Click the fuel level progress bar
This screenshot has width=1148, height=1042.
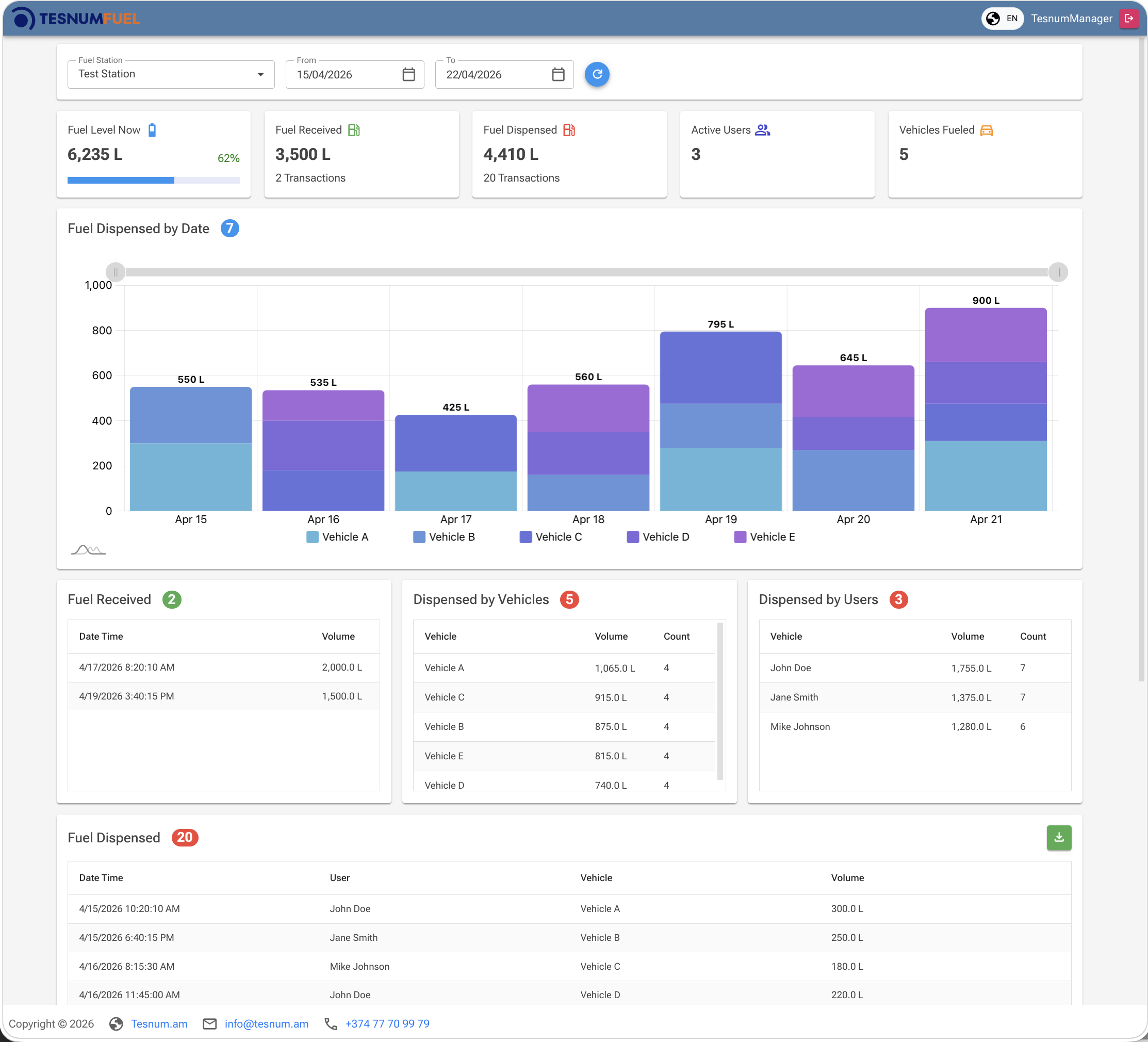tap(153, 180)
